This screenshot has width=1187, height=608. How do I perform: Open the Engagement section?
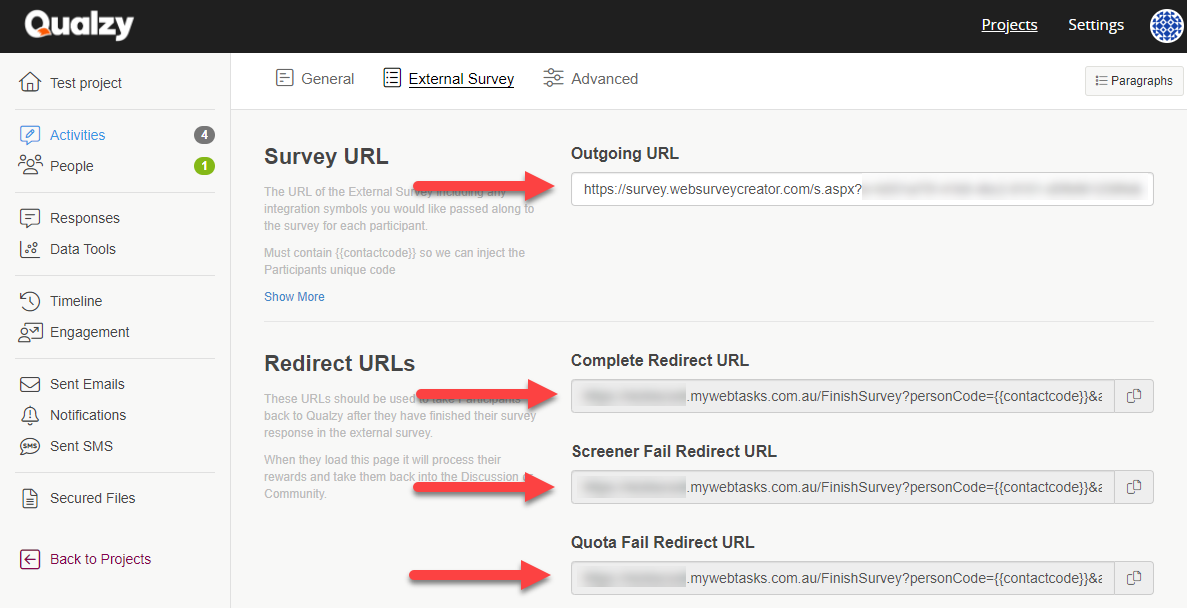point(89,332)
